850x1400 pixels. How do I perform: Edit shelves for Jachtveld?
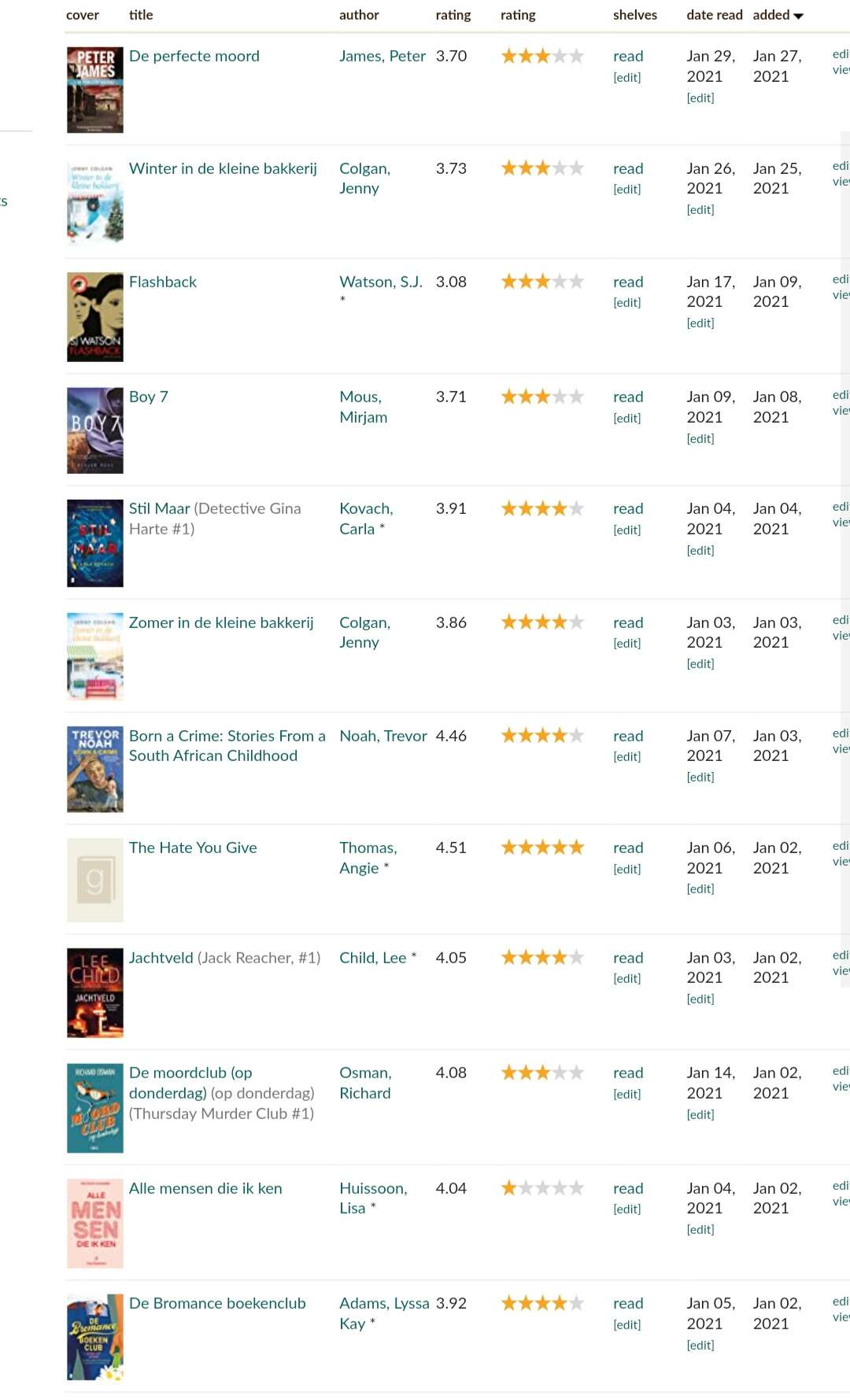click(626, 978)
